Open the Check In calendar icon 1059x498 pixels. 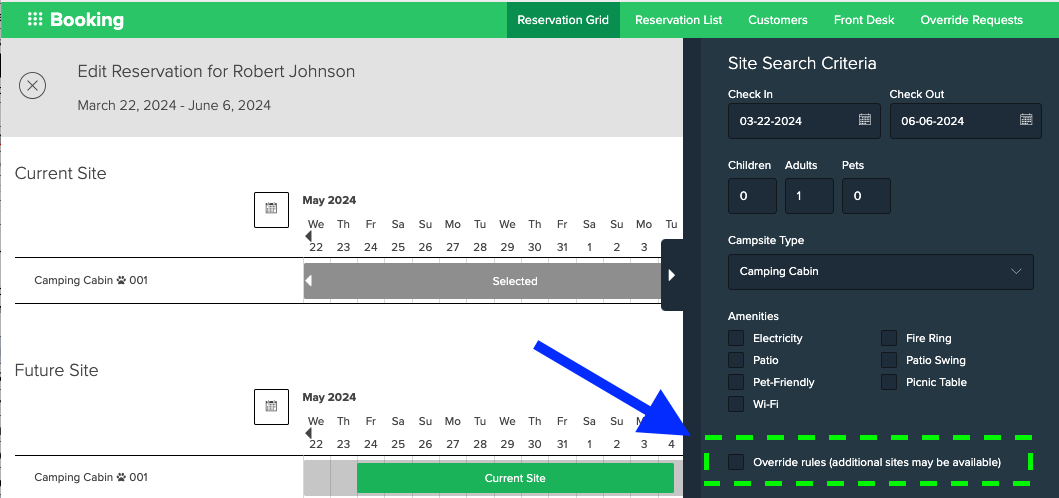point(865,120)
